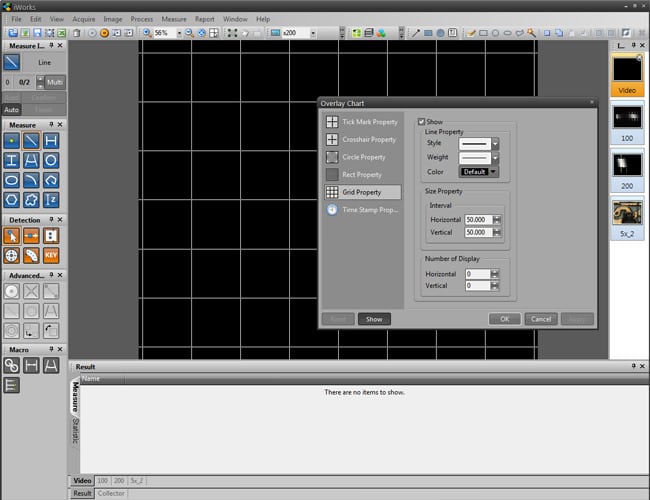Open the x200 magnification dropdown

[313, 33]
